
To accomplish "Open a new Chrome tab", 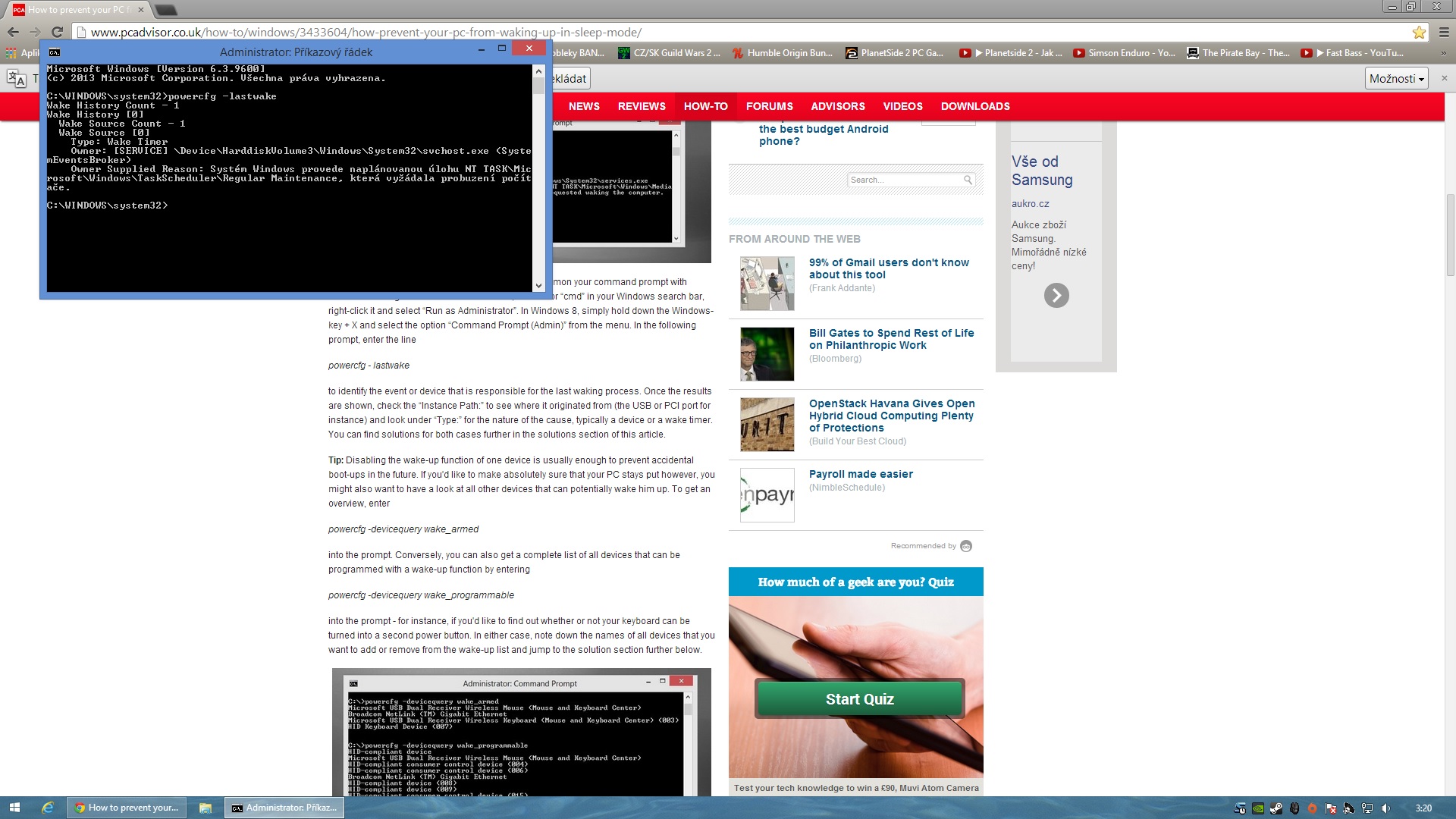I will coord(166,10).
